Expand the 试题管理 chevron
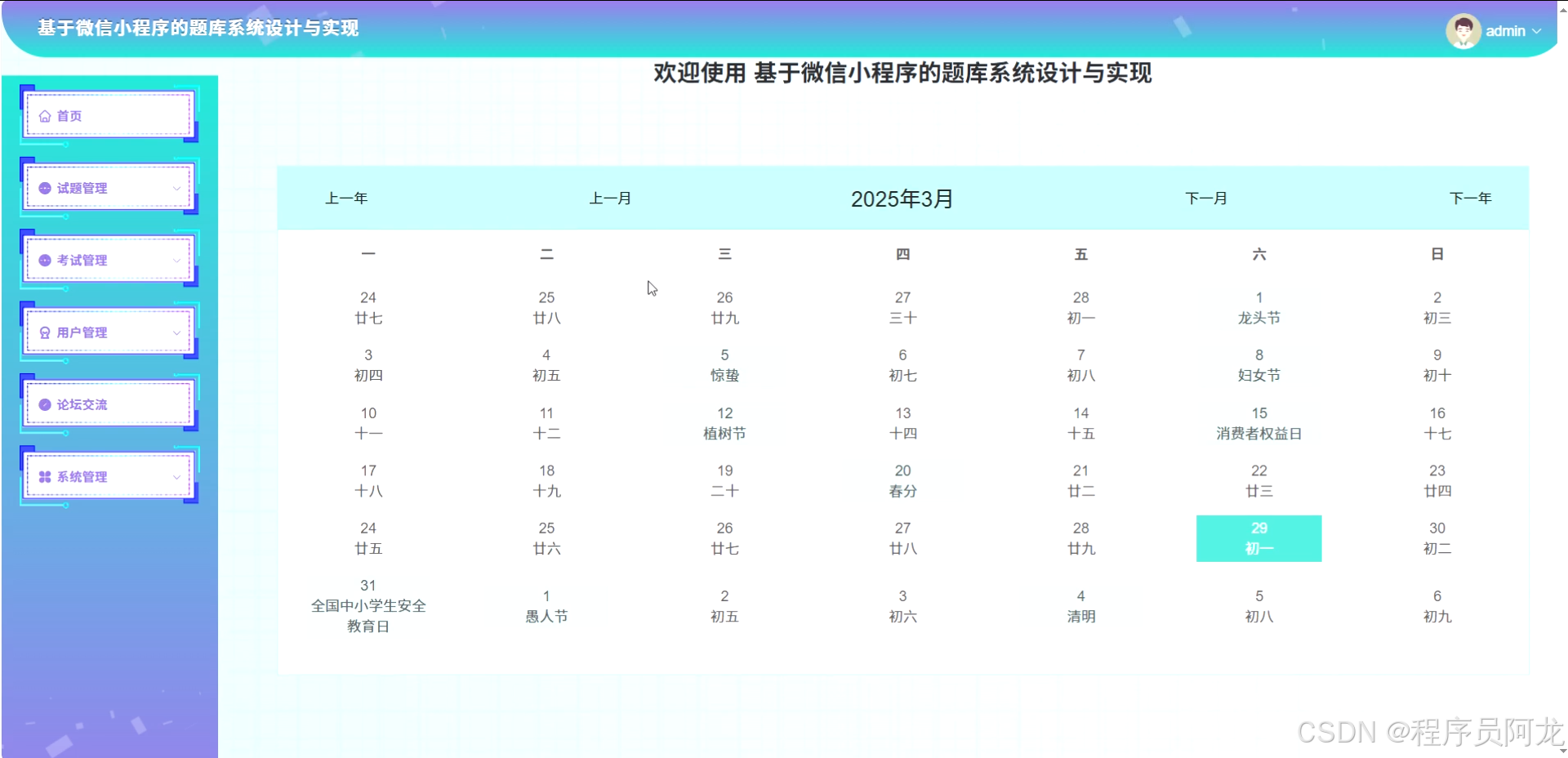The width and height of the screenshot is (1568, 758). (176, 188)
